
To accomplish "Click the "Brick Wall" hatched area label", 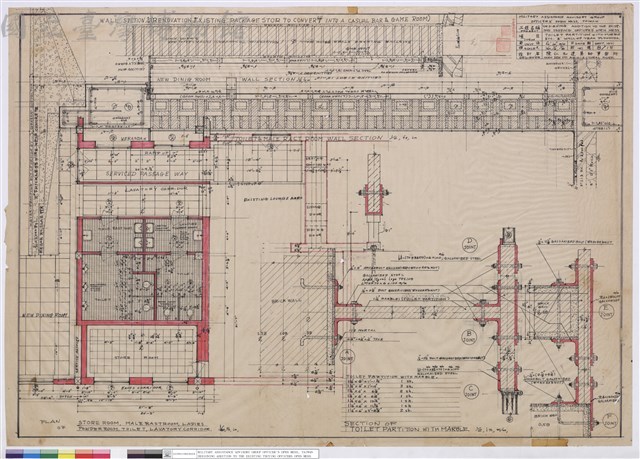I will click(283, 302).
